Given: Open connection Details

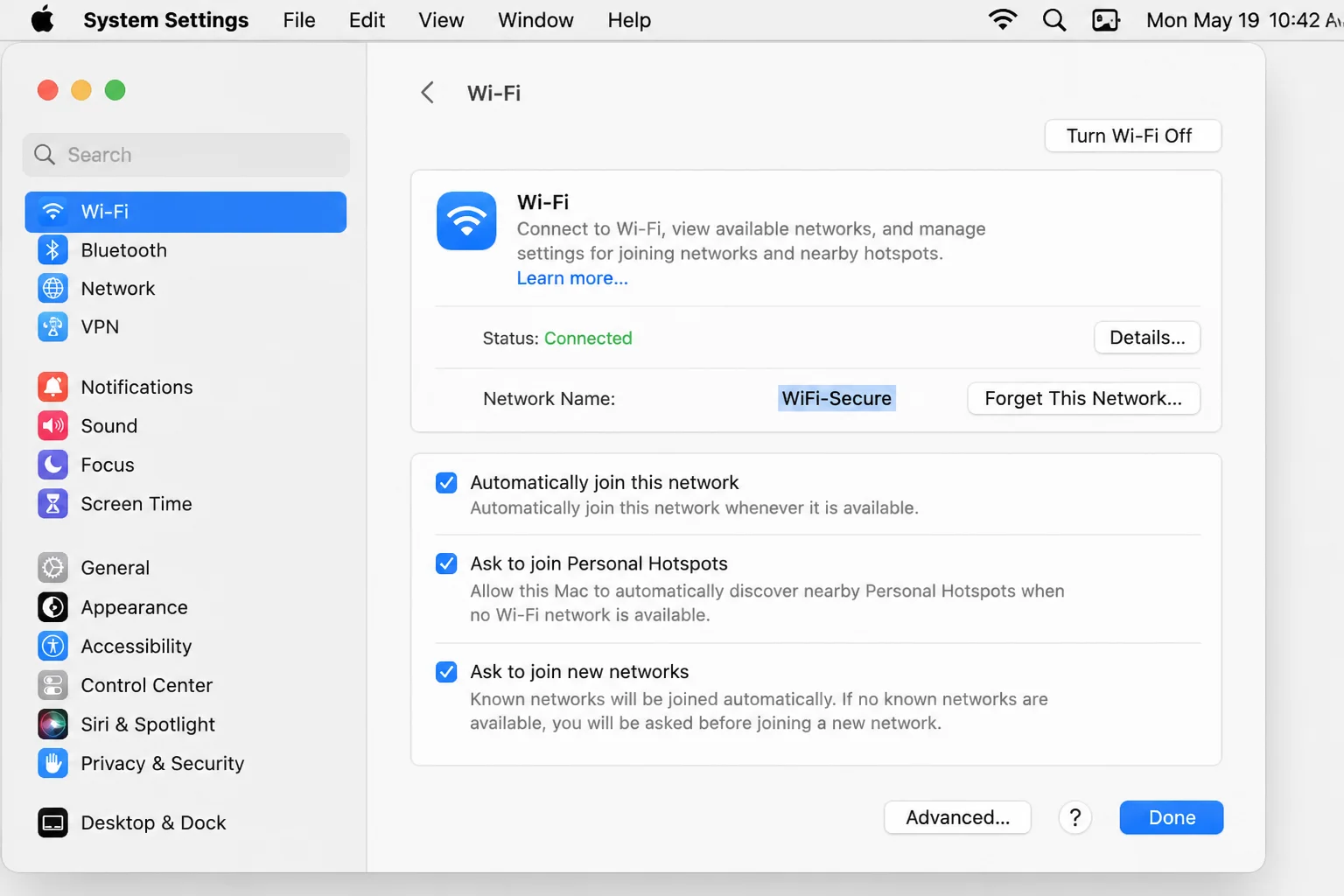Looking at the screenshot, I should 1147,338.
